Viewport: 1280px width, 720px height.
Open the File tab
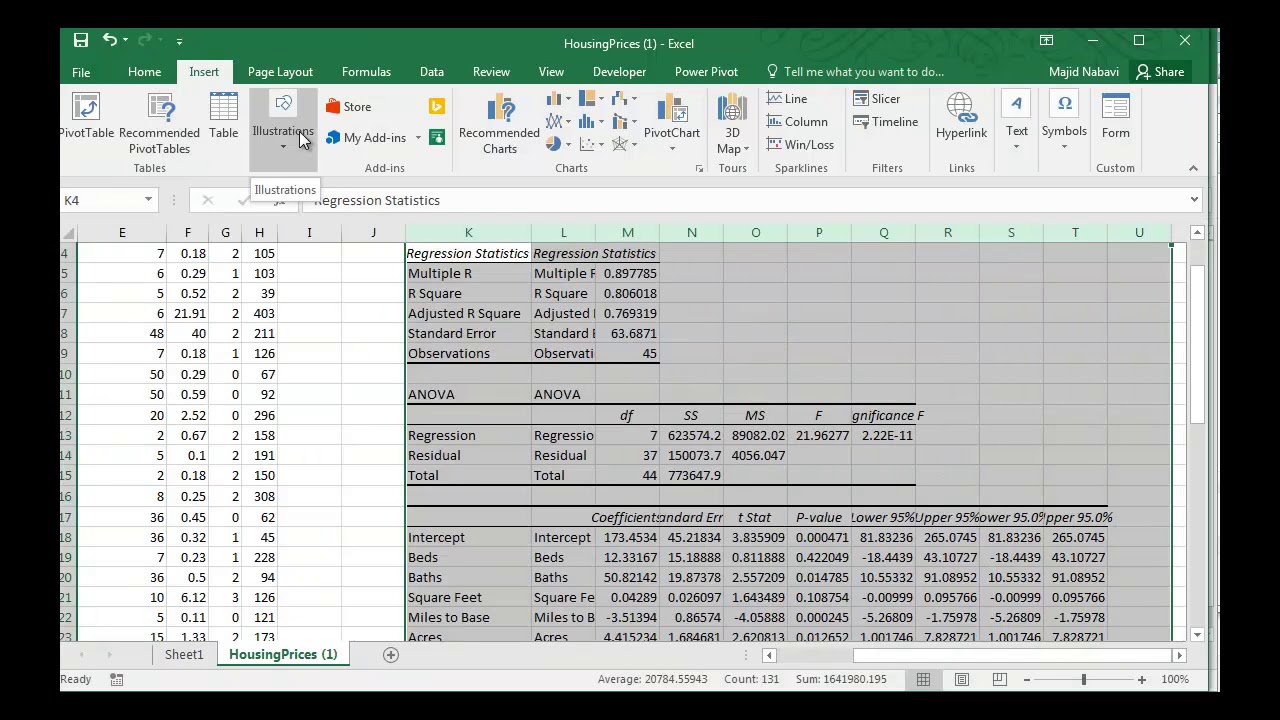click(81, 72)
